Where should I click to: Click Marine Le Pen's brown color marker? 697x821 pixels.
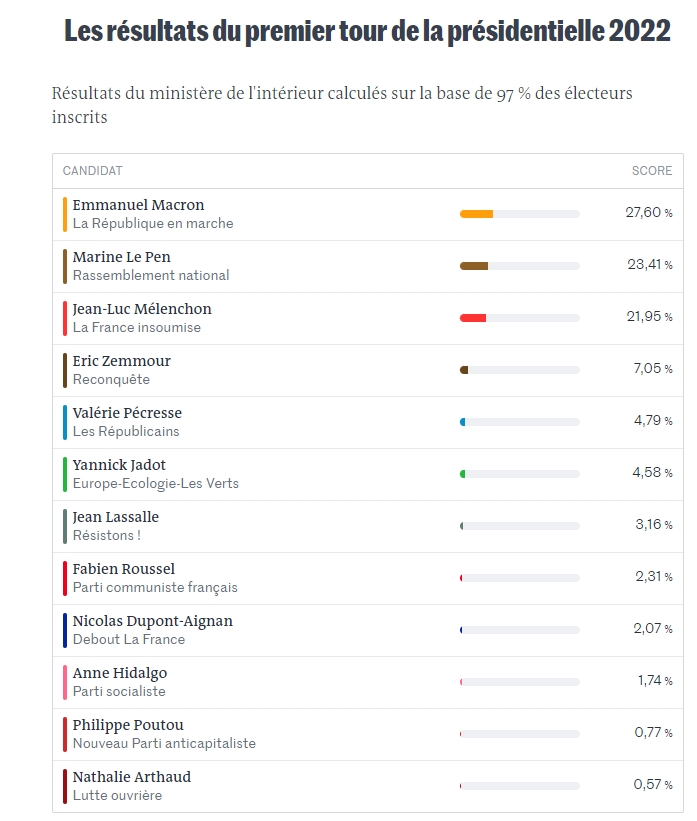65,266
